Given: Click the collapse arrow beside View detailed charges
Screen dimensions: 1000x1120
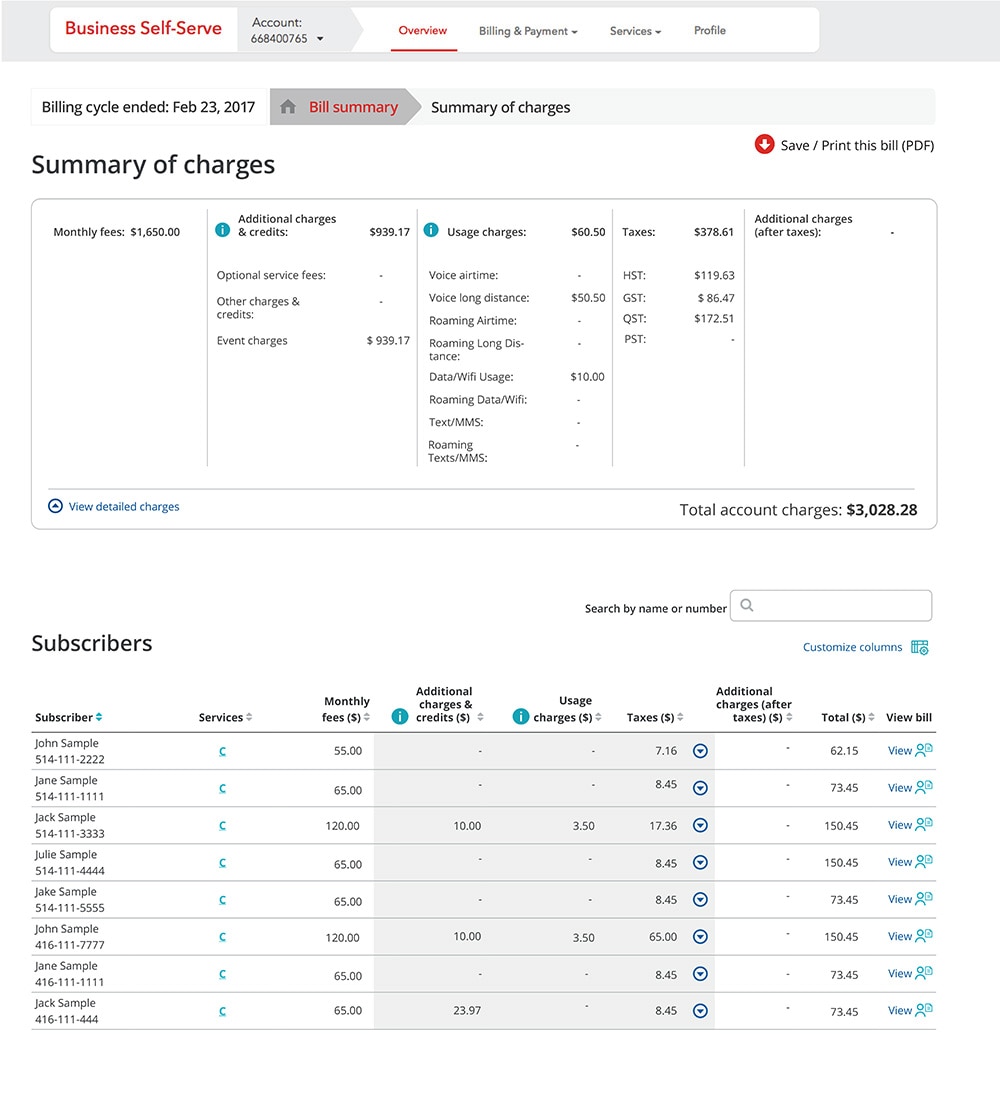Looking at the screenshot, I should point(55,506).
